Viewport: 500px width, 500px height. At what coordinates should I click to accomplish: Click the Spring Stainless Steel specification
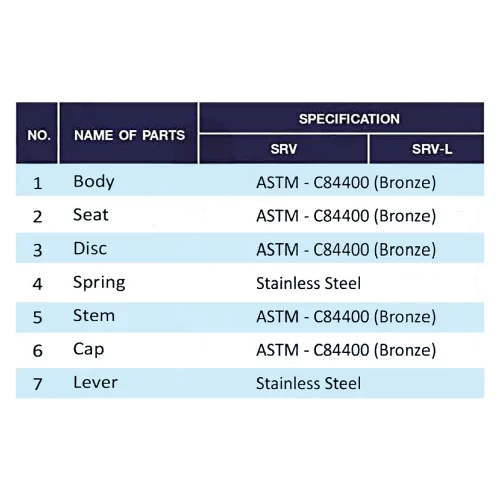(308, 283)
